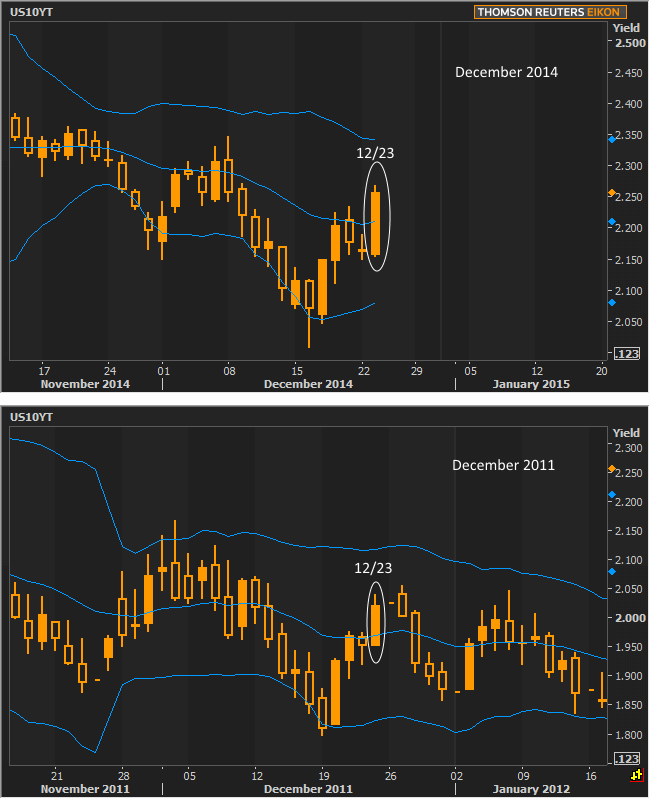The width and height of the screenshot is (651, 800).
Task: Click the 2.000 yield level on bottom axis
Action: click(630, 618)
